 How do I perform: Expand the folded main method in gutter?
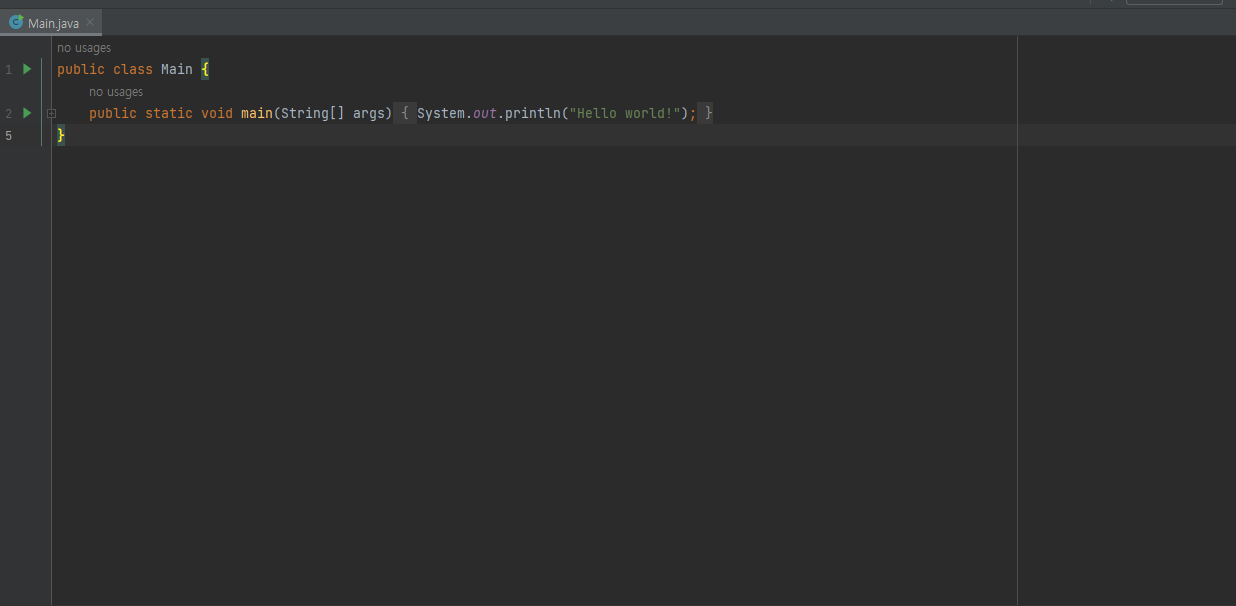51,114
